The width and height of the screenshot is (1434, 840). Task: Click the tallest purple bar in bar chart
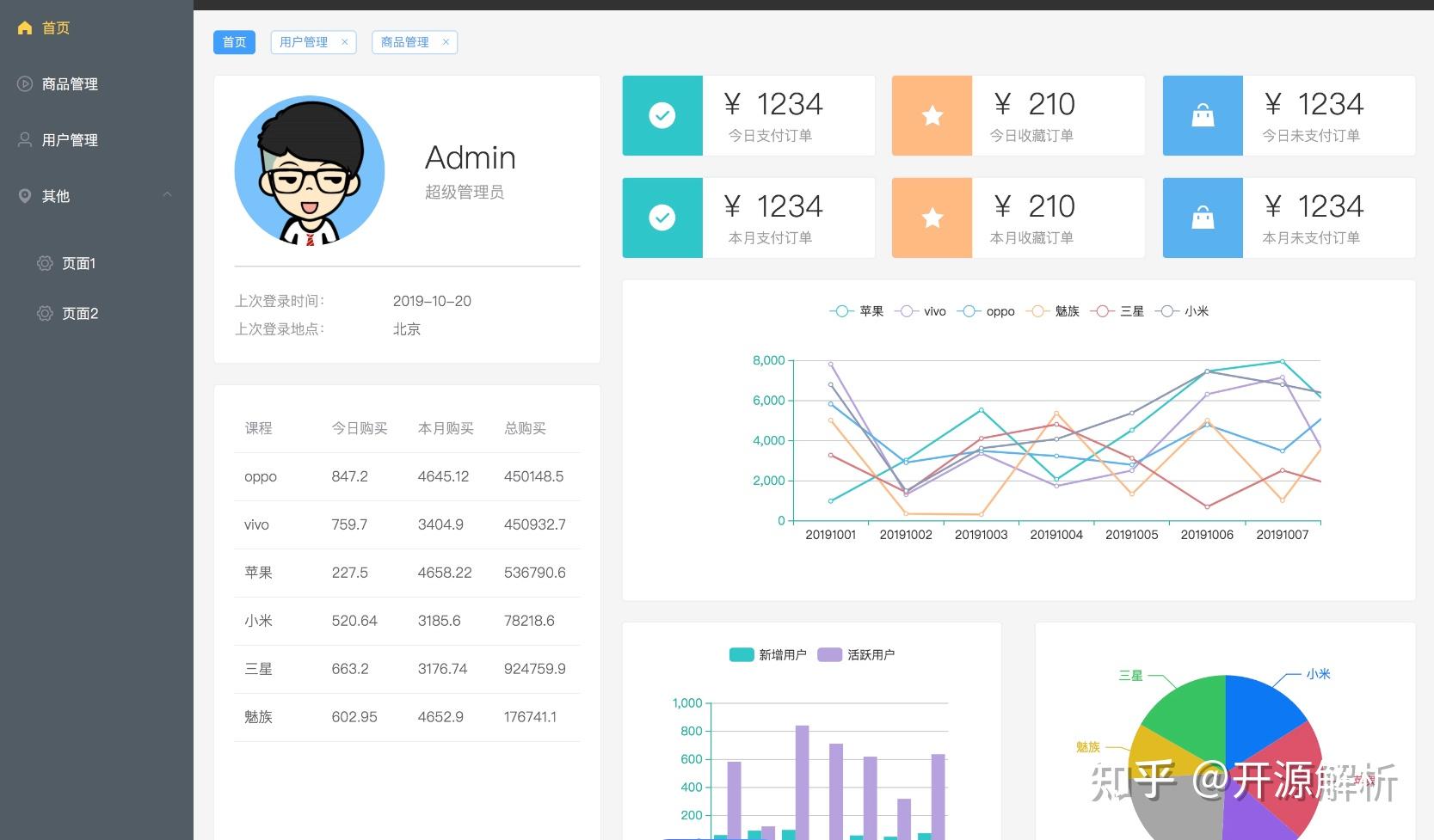[802, 782]
